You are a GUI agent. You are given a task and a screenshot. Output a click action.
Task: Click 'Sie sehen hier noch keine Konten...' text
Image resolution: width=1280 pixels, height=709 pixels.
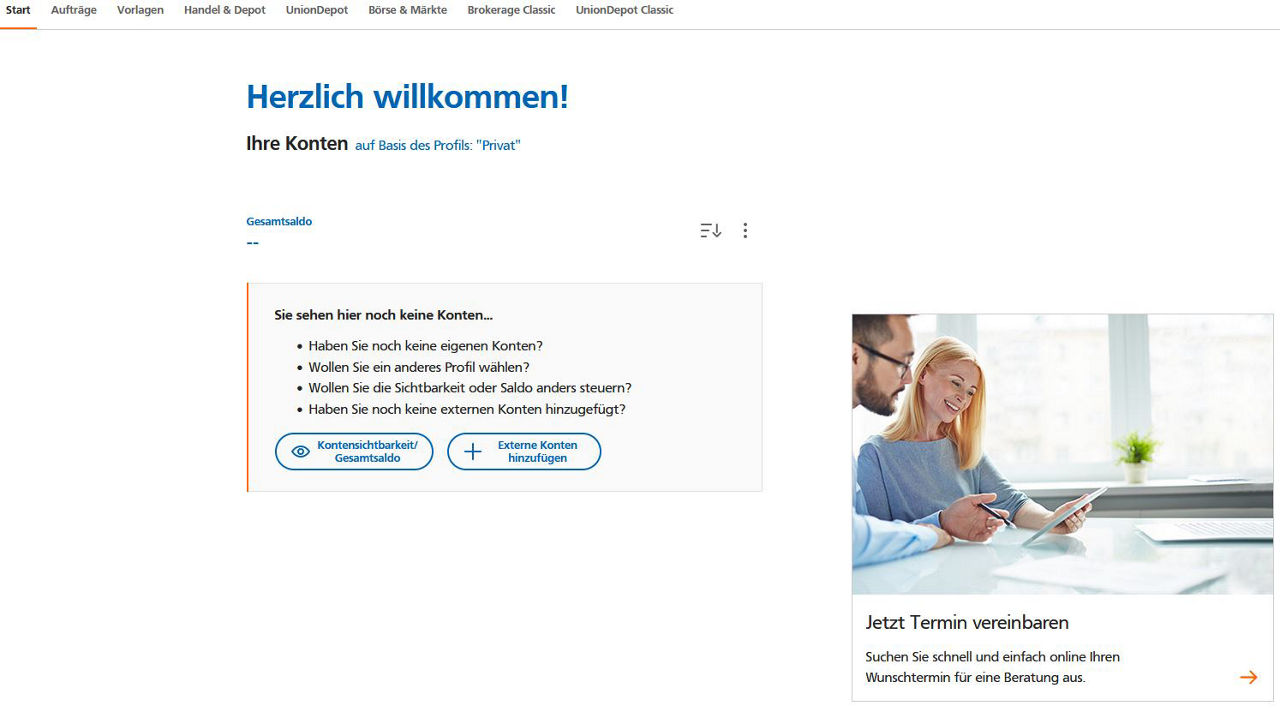pos(384,315)
